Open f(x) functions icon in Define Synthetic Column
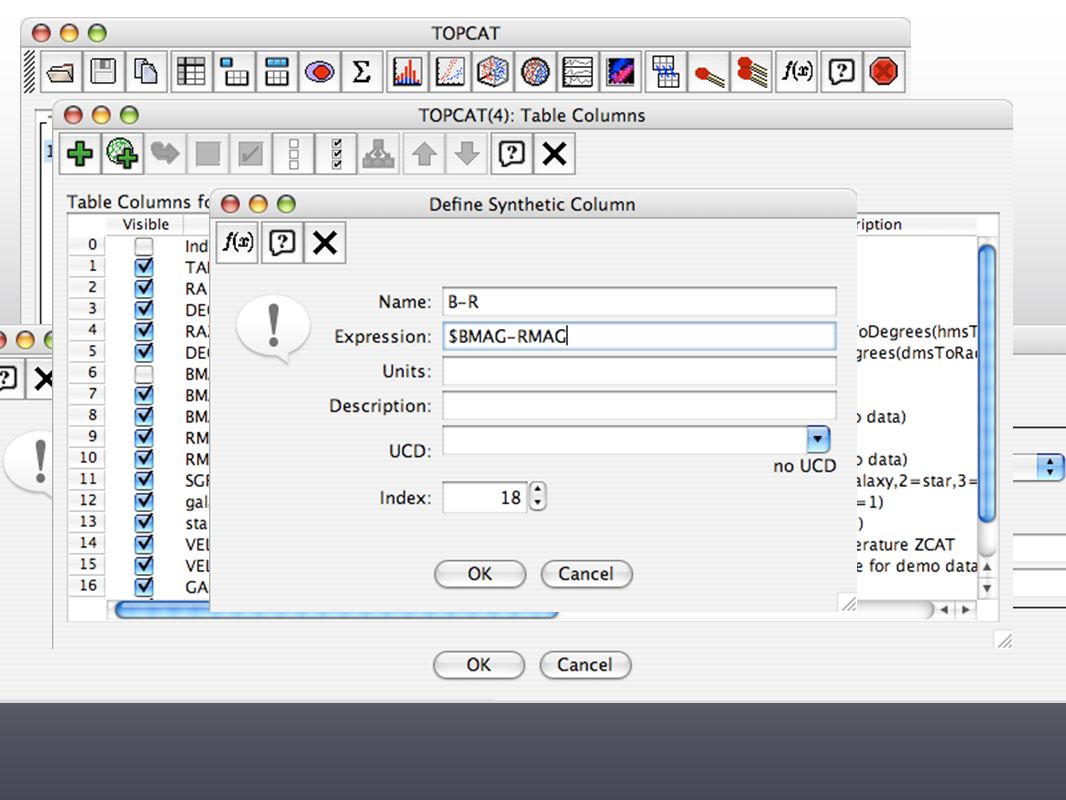 point(237,242)
